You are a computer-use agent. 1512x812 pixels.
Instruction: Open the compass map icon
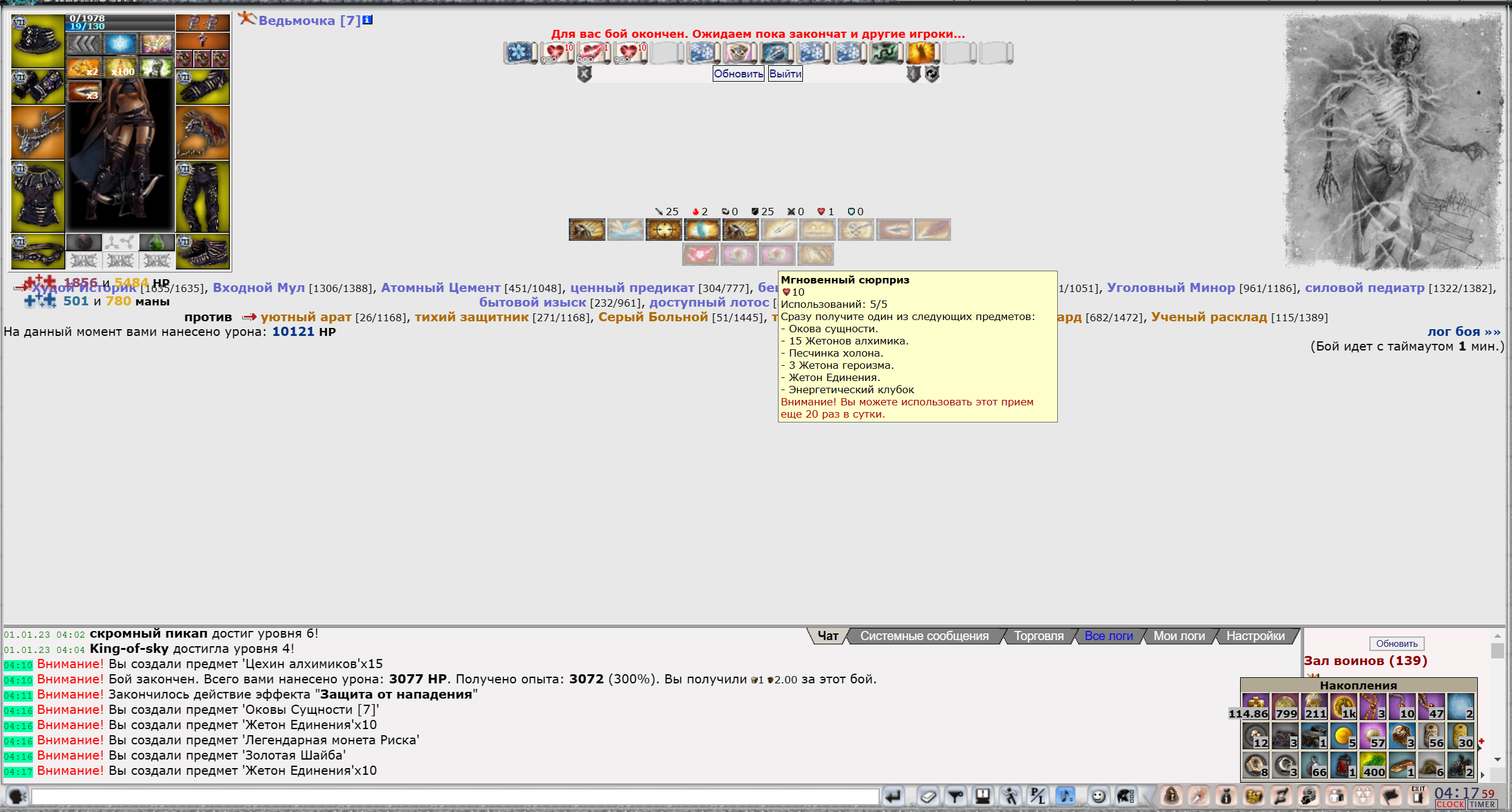[x=1199, y=796]
